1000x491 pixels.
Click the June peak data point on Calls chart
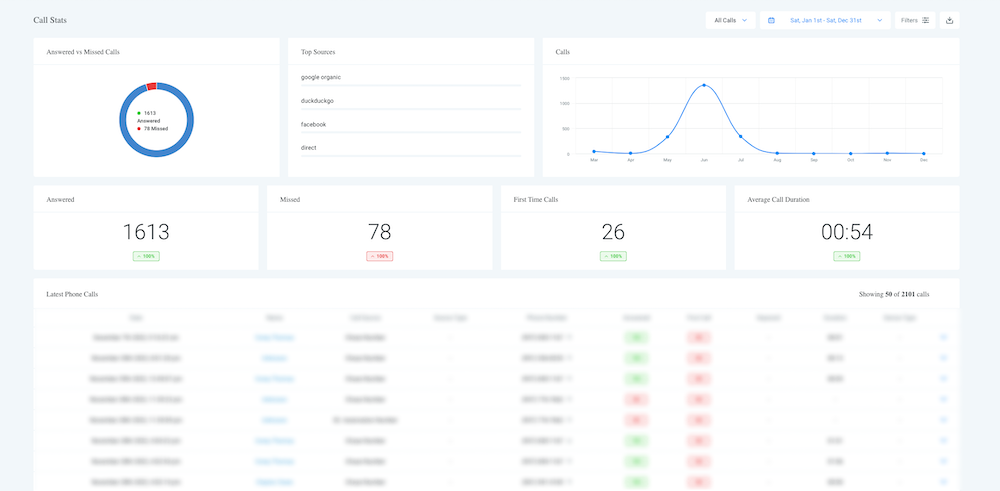pos(704,85)
